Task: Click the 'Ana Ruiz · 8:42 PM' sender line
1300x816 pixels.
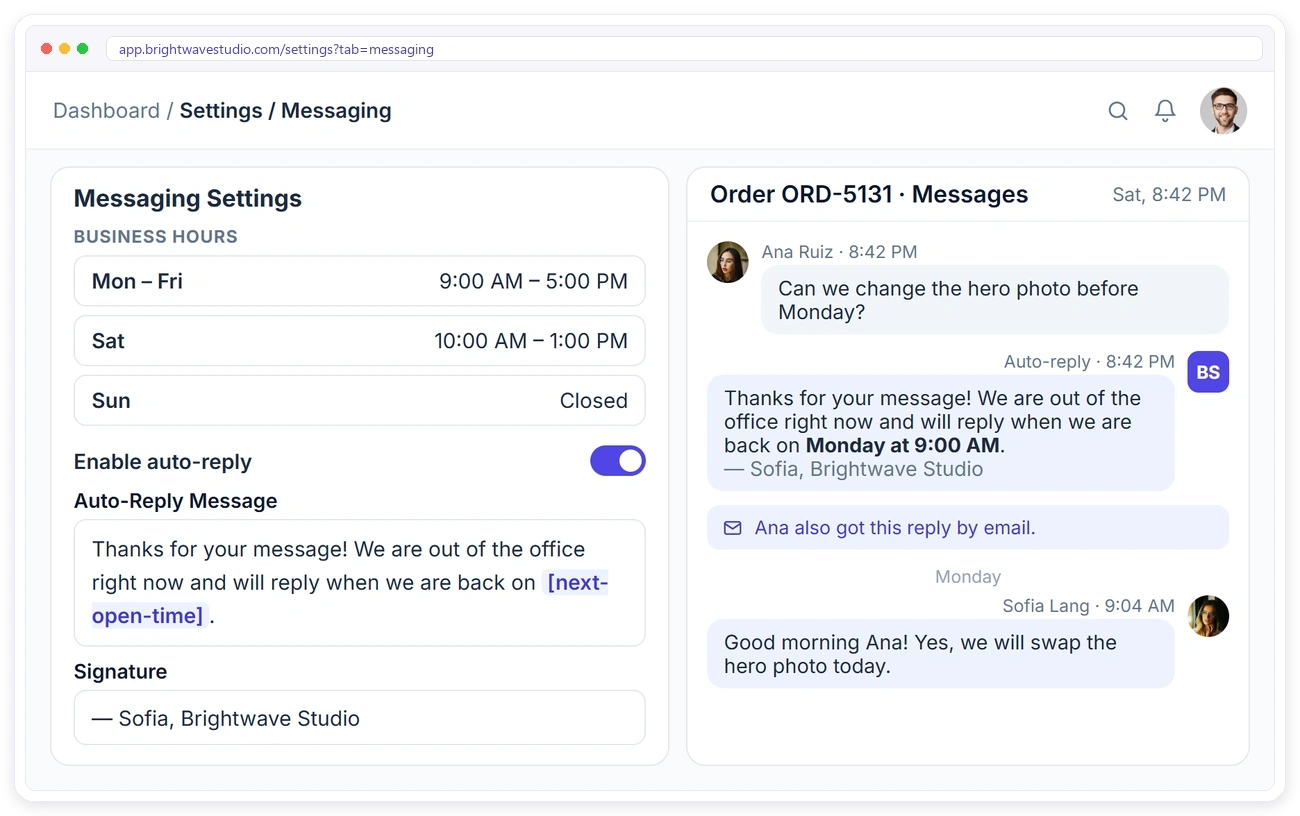Action: 839,252
